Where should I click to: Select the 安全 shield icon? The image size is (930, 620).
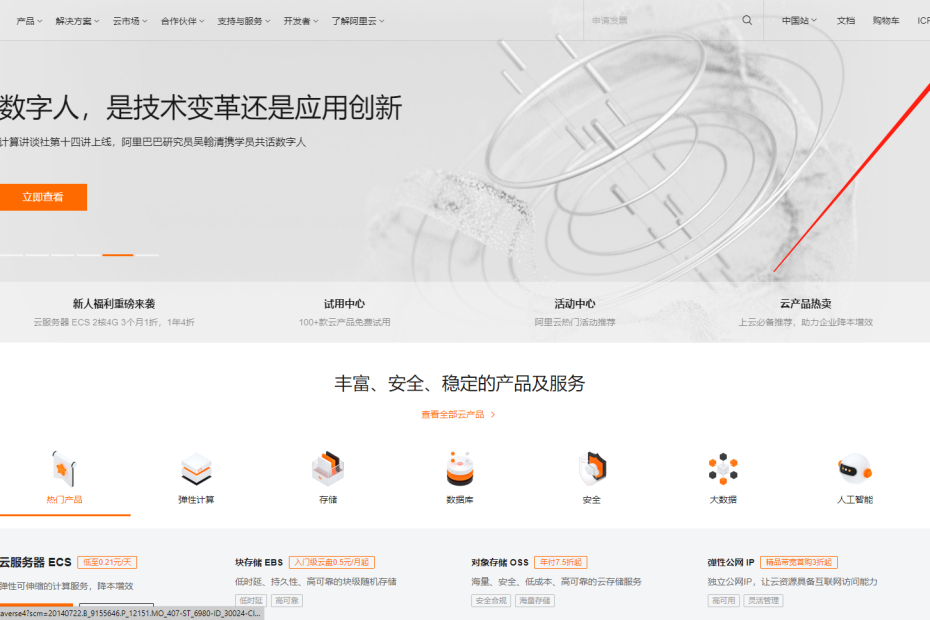(x=592, y=469)
